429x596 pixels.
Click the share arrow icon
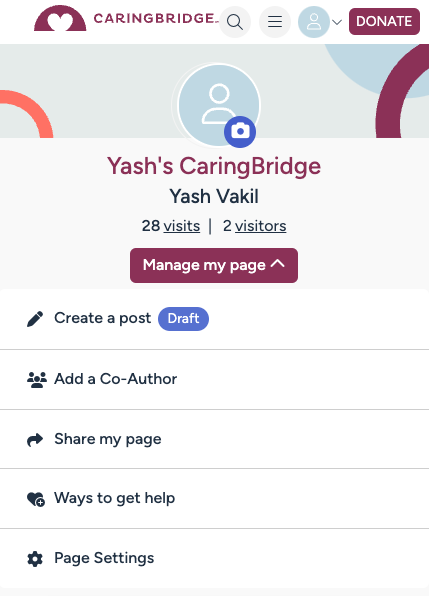(35, 440)
